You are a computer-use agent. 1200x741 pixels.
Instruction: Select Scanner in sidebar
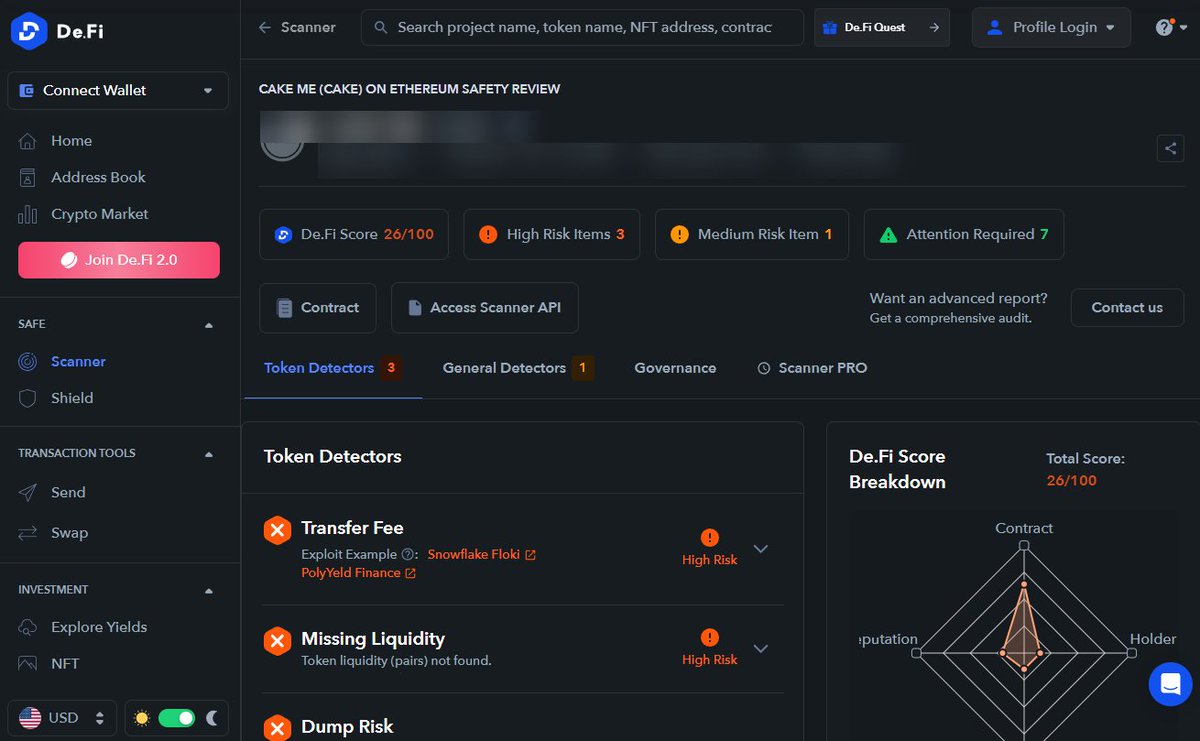coord(78,361)
